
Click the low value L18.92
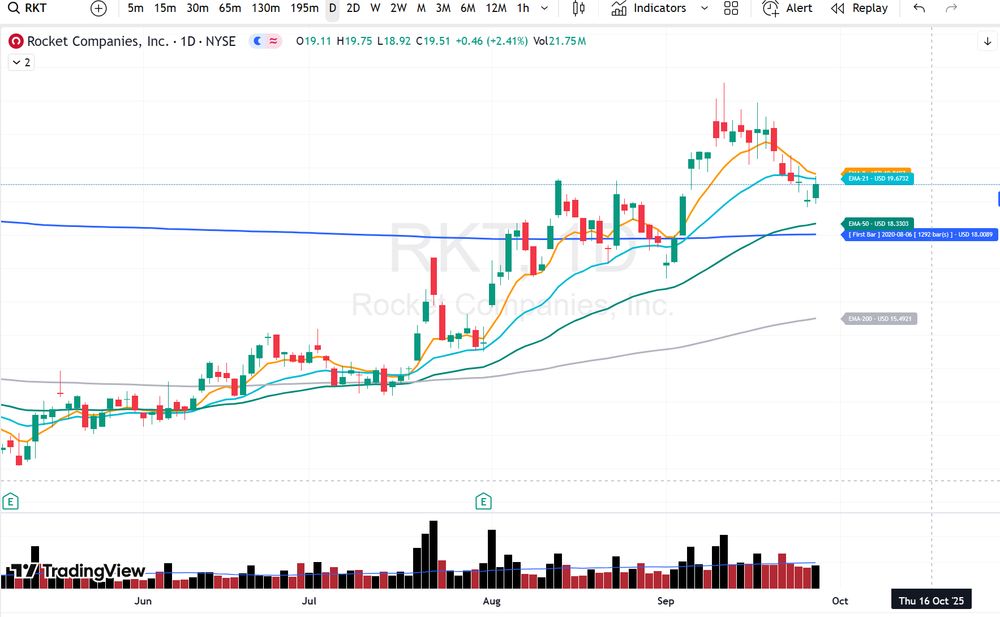pos(393,41)
